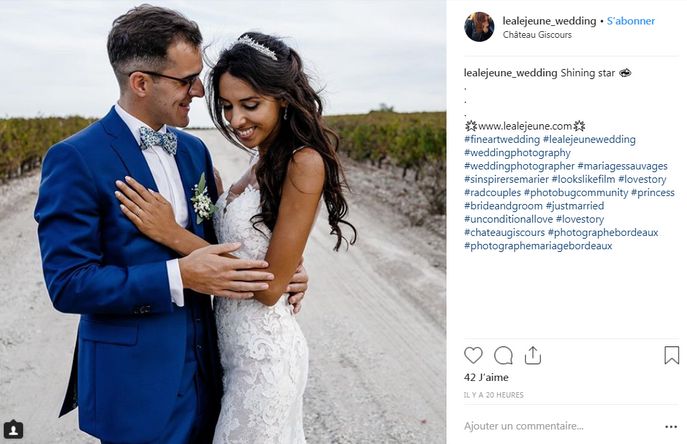Viewport: 687px width, 444px height.
Task: Open the three-dot more options menu
Action: coord(671,426)
